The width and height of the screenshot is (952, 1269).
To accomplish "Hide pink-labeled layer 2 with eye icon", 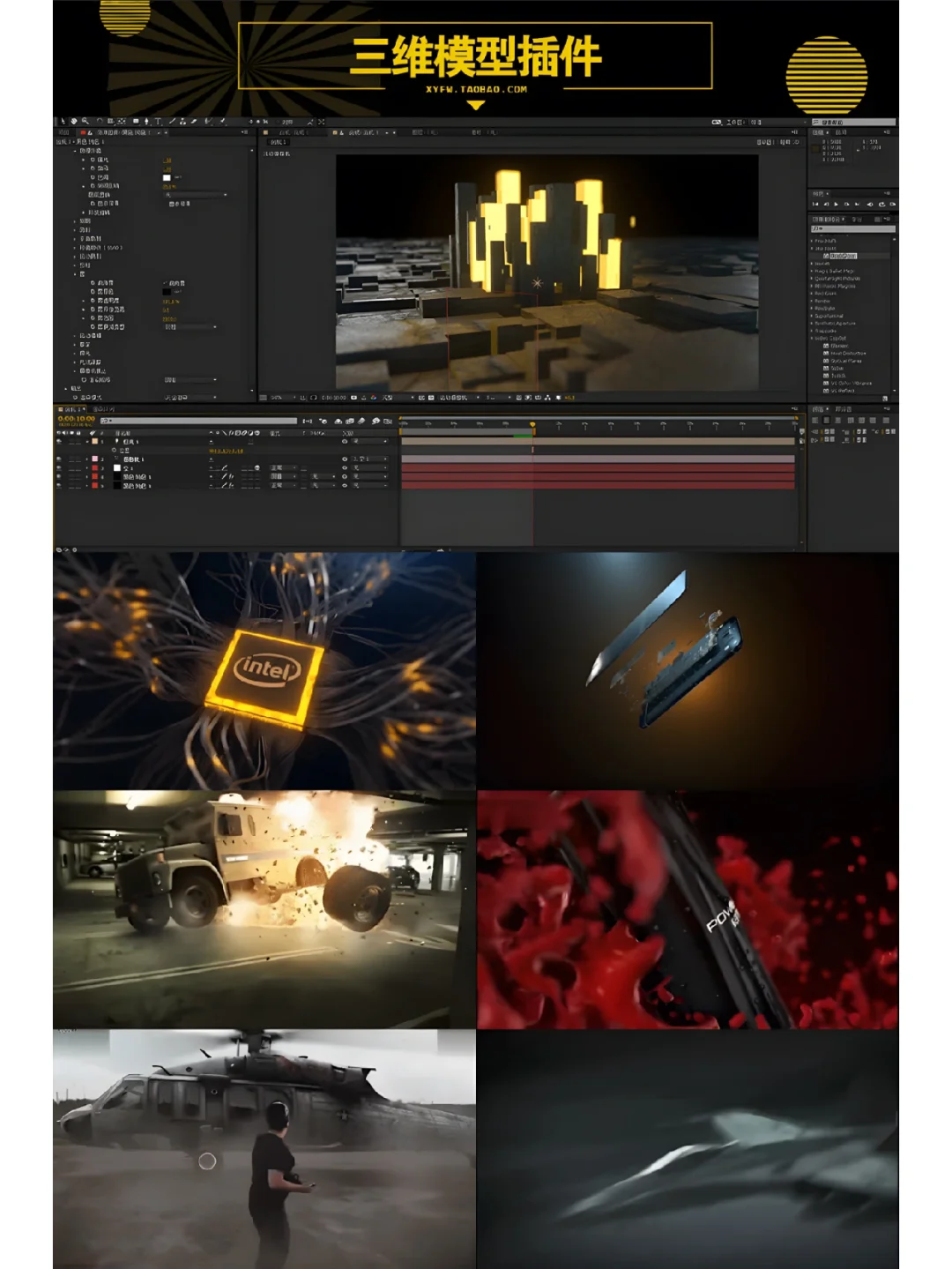I will [59, 459].
